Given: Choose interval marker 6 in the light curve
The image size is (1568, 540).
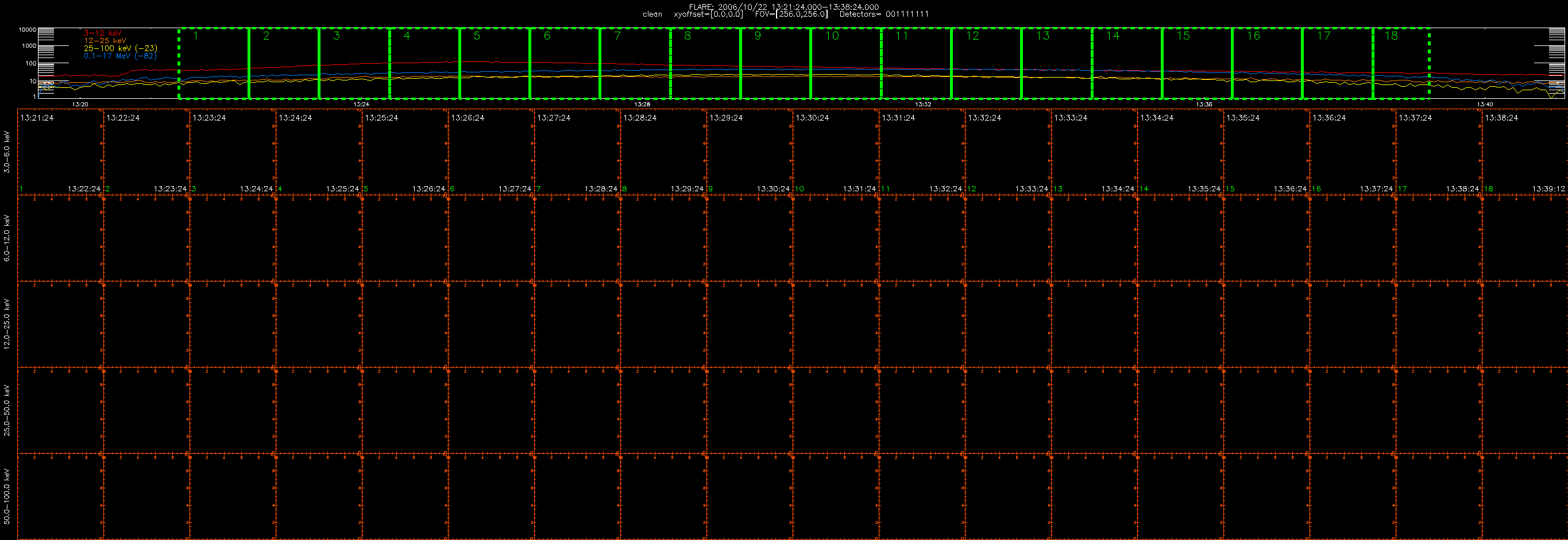Looking at the screenshot, I should [x=547, y=36].
